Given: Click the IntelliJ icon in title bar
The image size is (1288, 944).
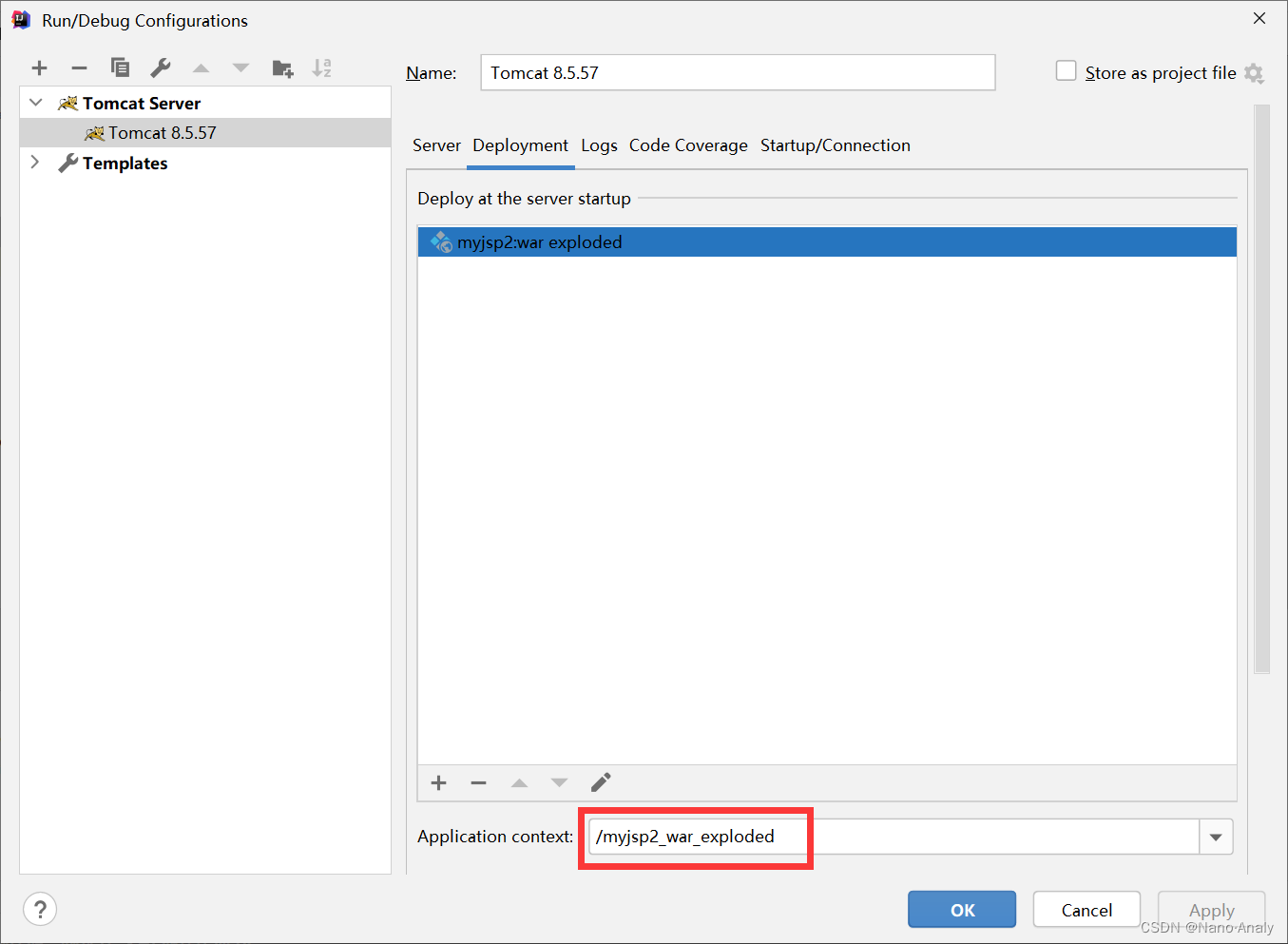Looking at the screenshot, I should [20, 20].
